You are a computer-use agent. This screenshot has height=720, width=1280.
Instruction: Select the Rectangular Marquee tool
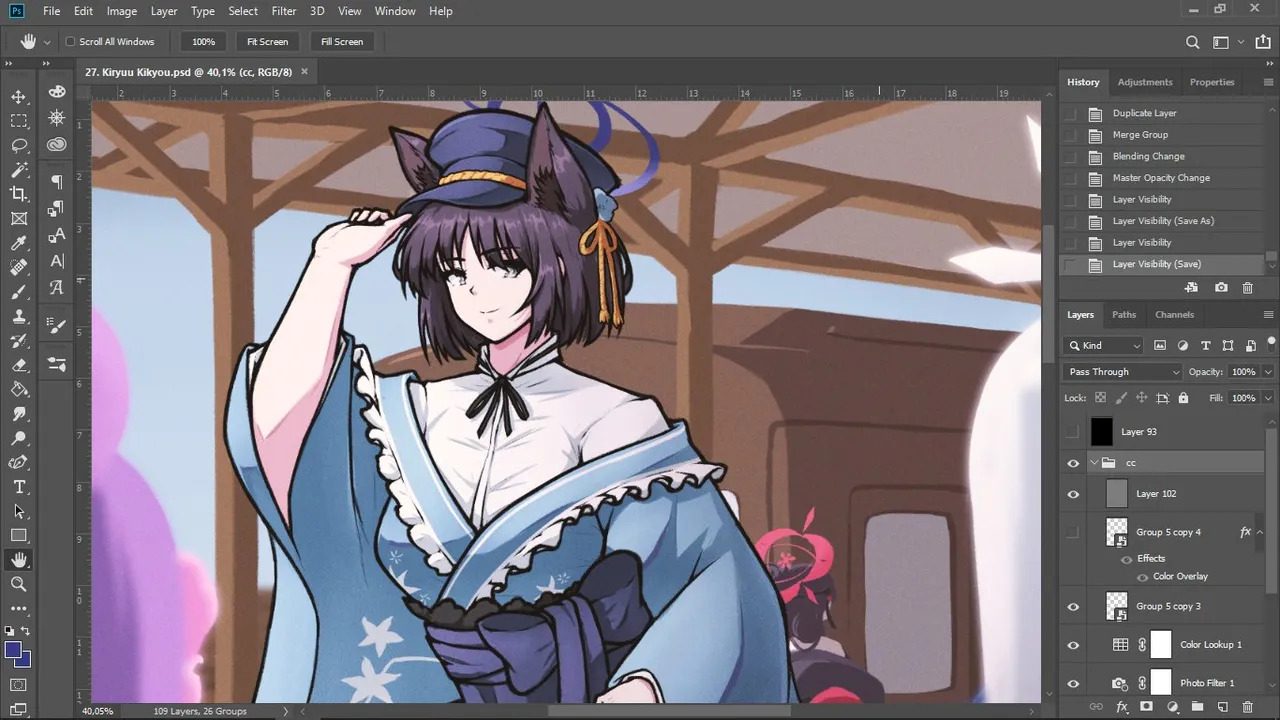click(x=19, y=121)
